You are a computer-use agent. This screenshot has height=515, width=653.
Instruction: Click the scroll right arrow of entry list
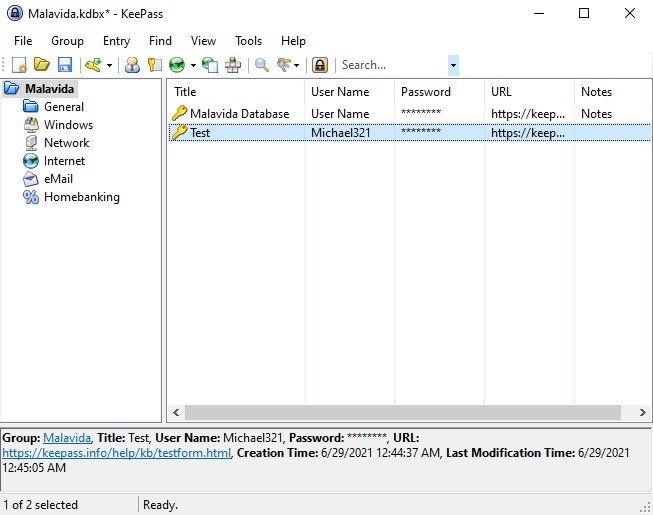point(643,413)
